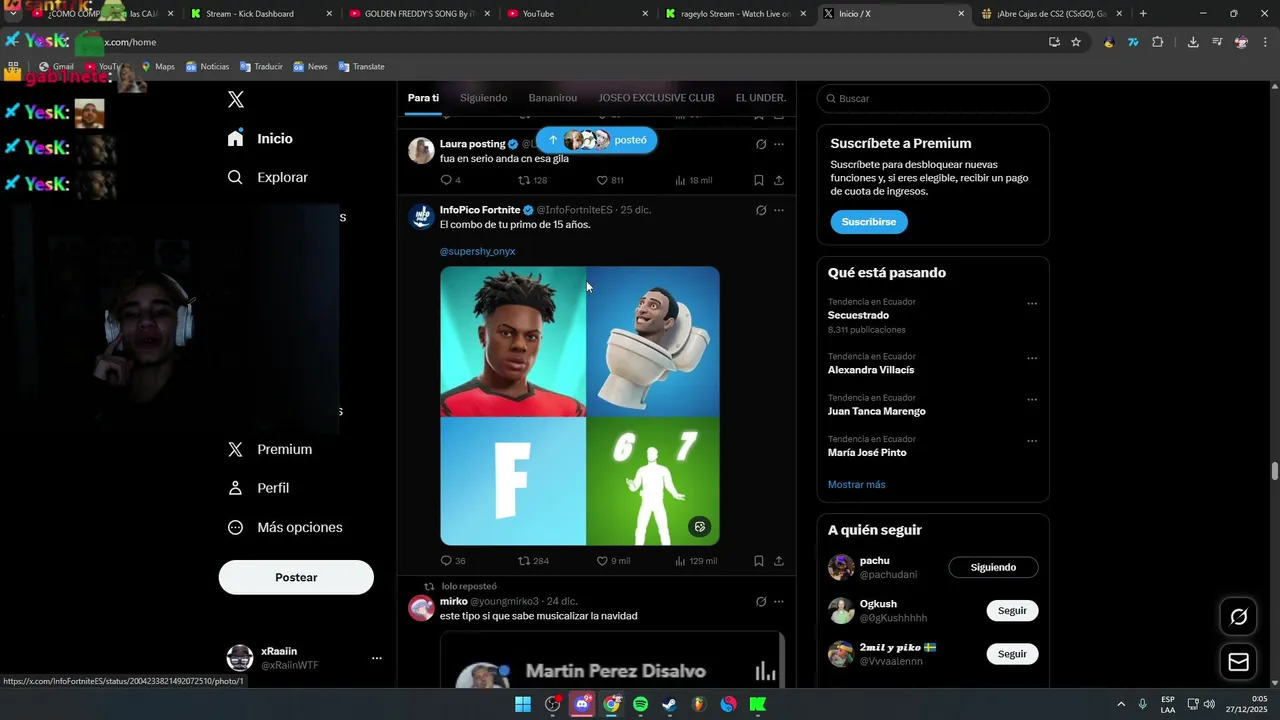This screenshot has height=720, width=1280.
Task: Open Más opciones menu in sidebar
Action: 285,527
